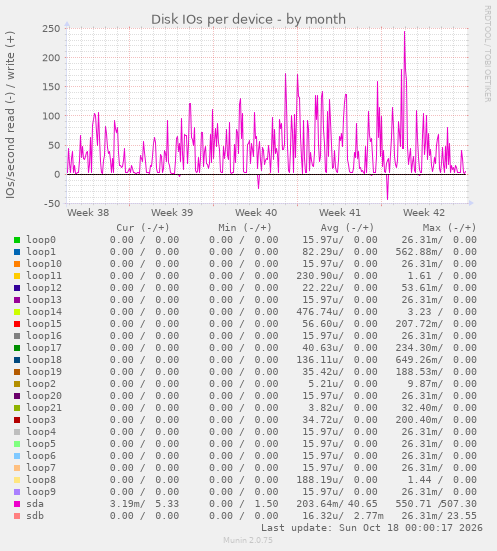Click the red loop15 legend swatch
Screen dimensions: 497x551
(x=17, y=324)
